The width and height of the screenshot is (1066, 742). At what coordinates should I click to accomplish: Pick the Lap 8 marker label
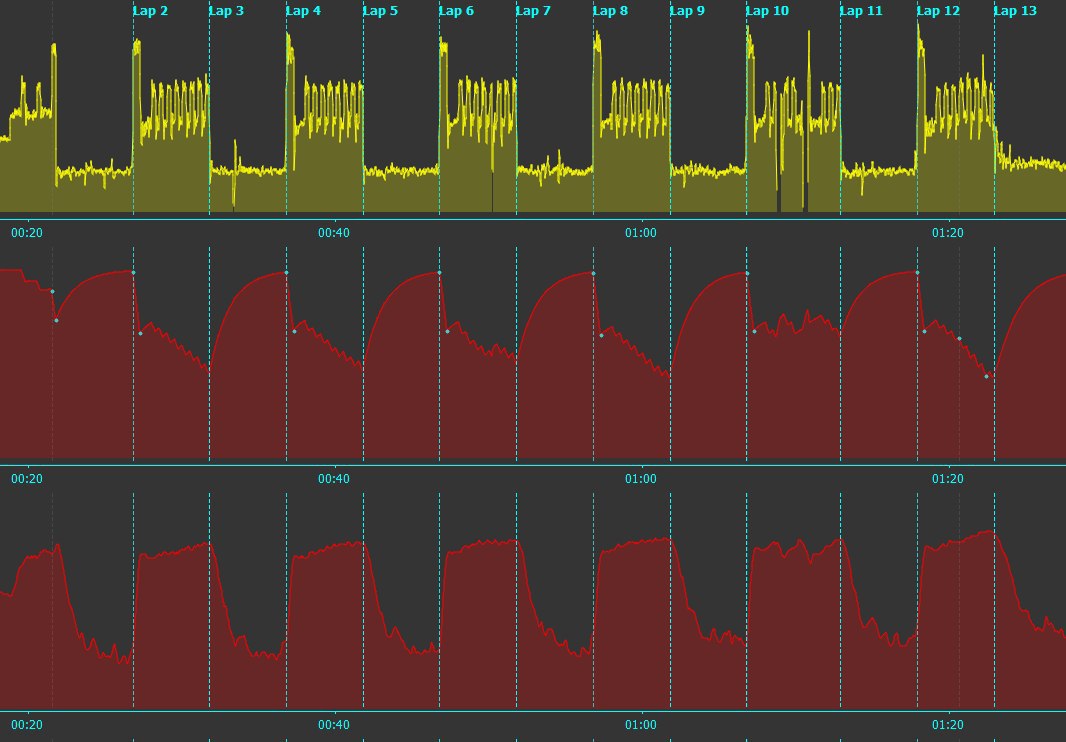tap(611, 11)
